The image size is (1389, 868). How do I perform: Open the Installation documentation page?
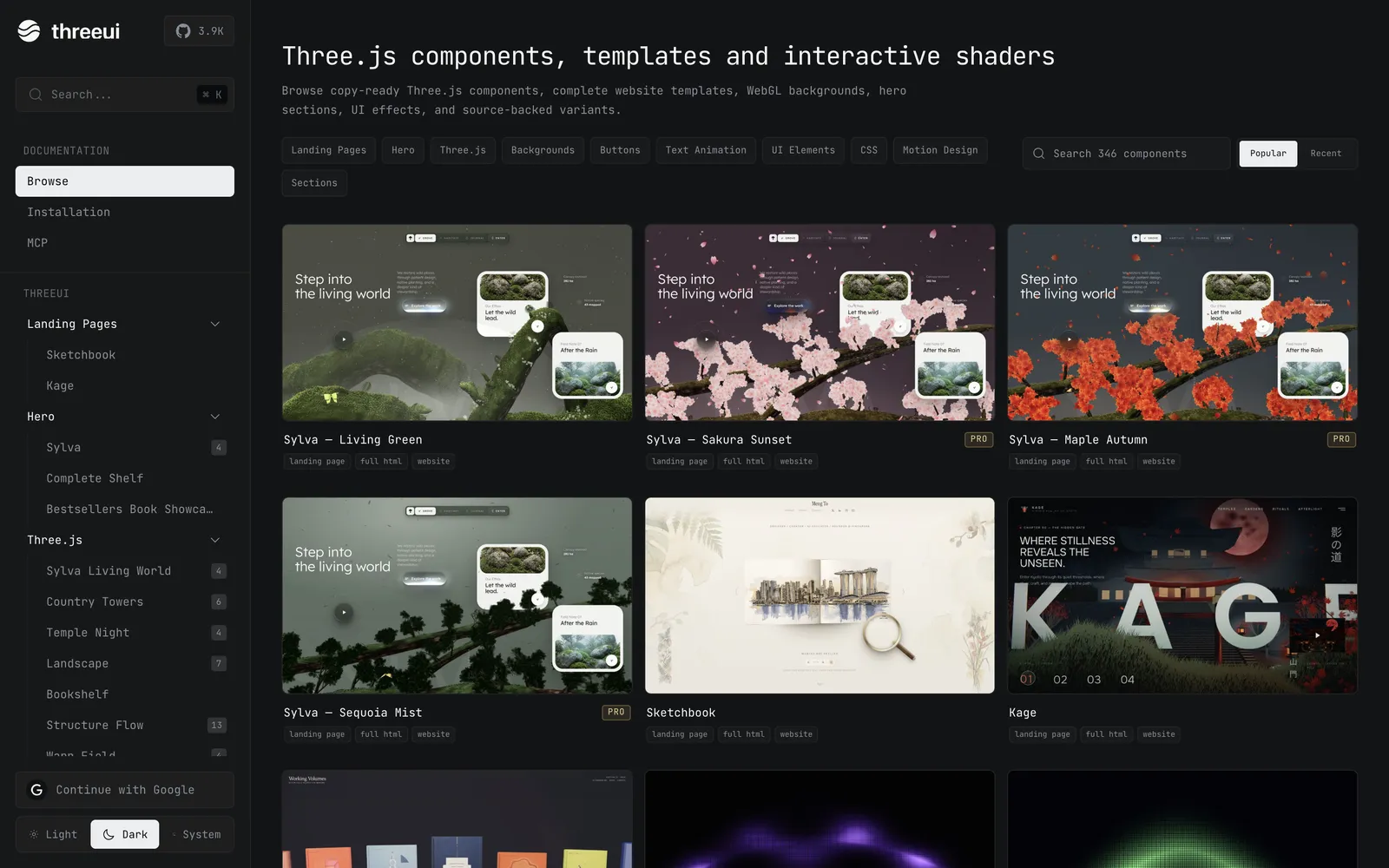(125, 212)
